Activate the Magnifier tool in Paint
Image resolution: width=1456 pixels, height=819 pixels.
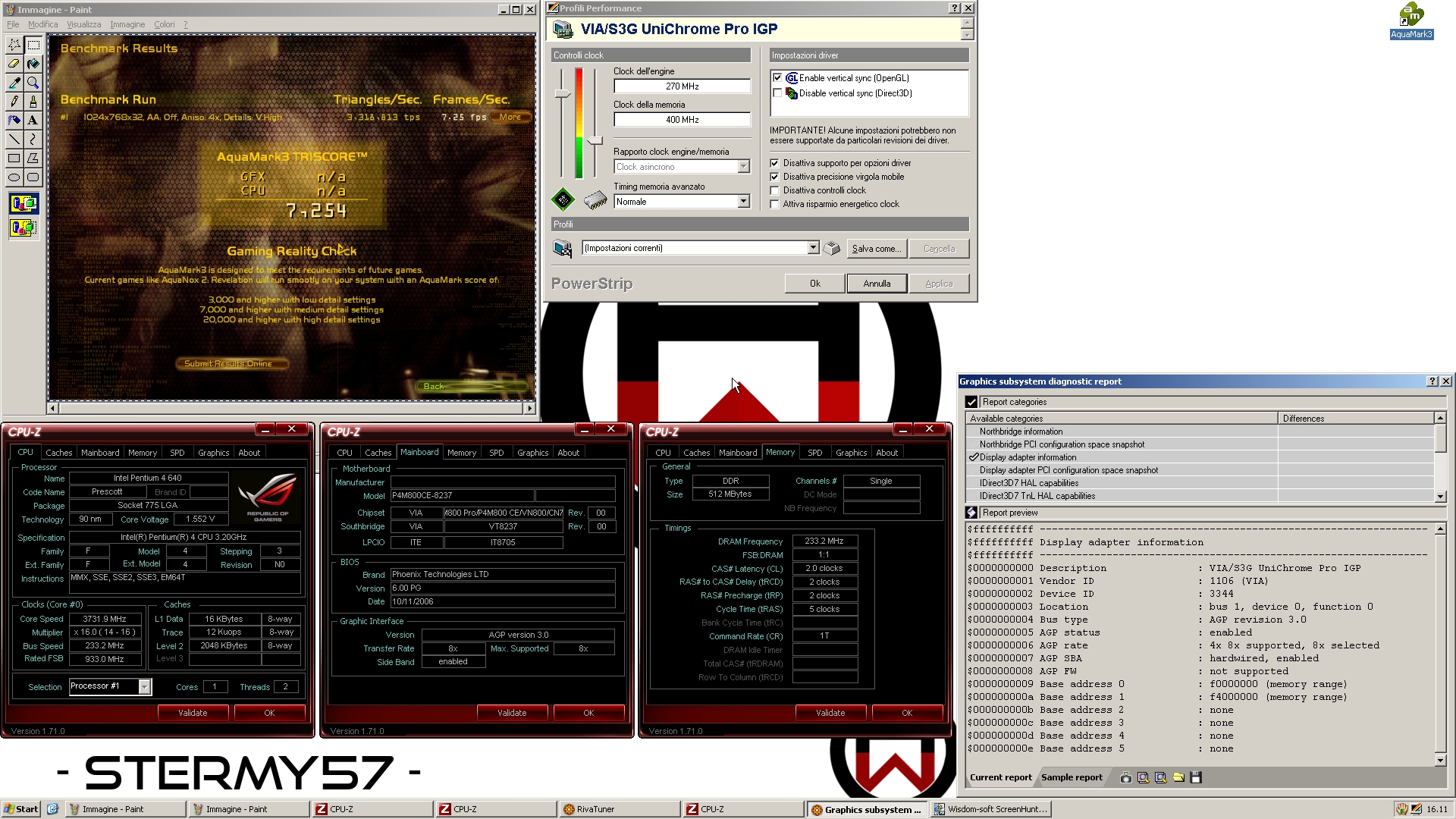[x=33, y=83]
